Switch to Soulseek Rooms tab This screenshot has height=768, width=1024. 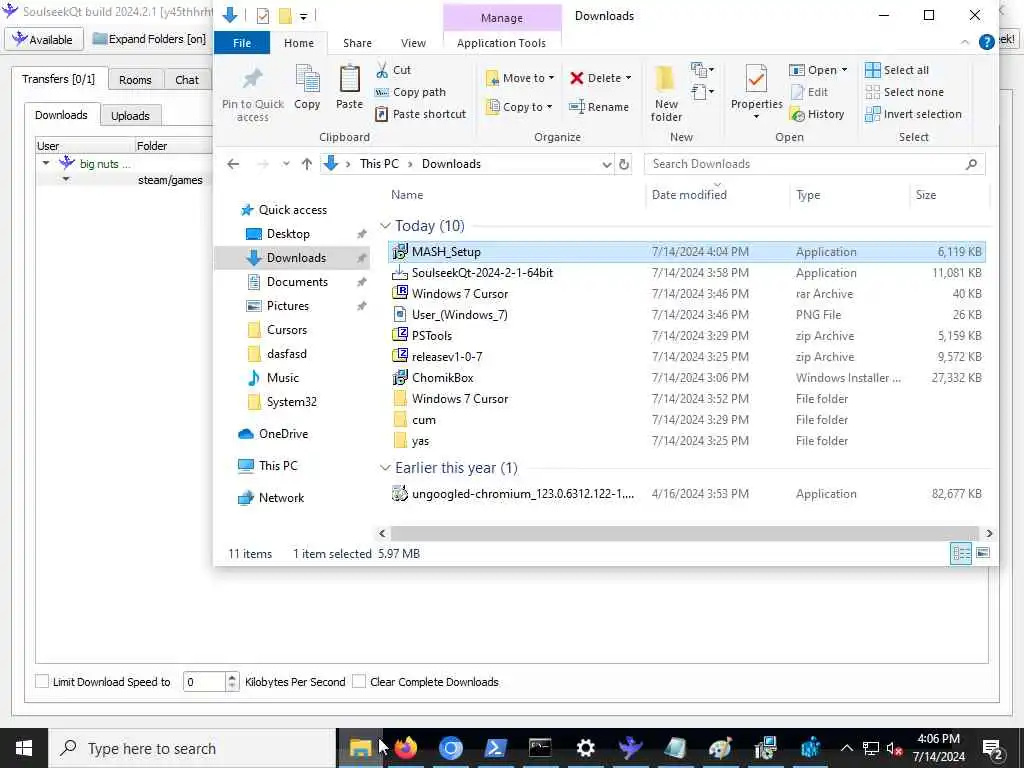click(135, 80)
